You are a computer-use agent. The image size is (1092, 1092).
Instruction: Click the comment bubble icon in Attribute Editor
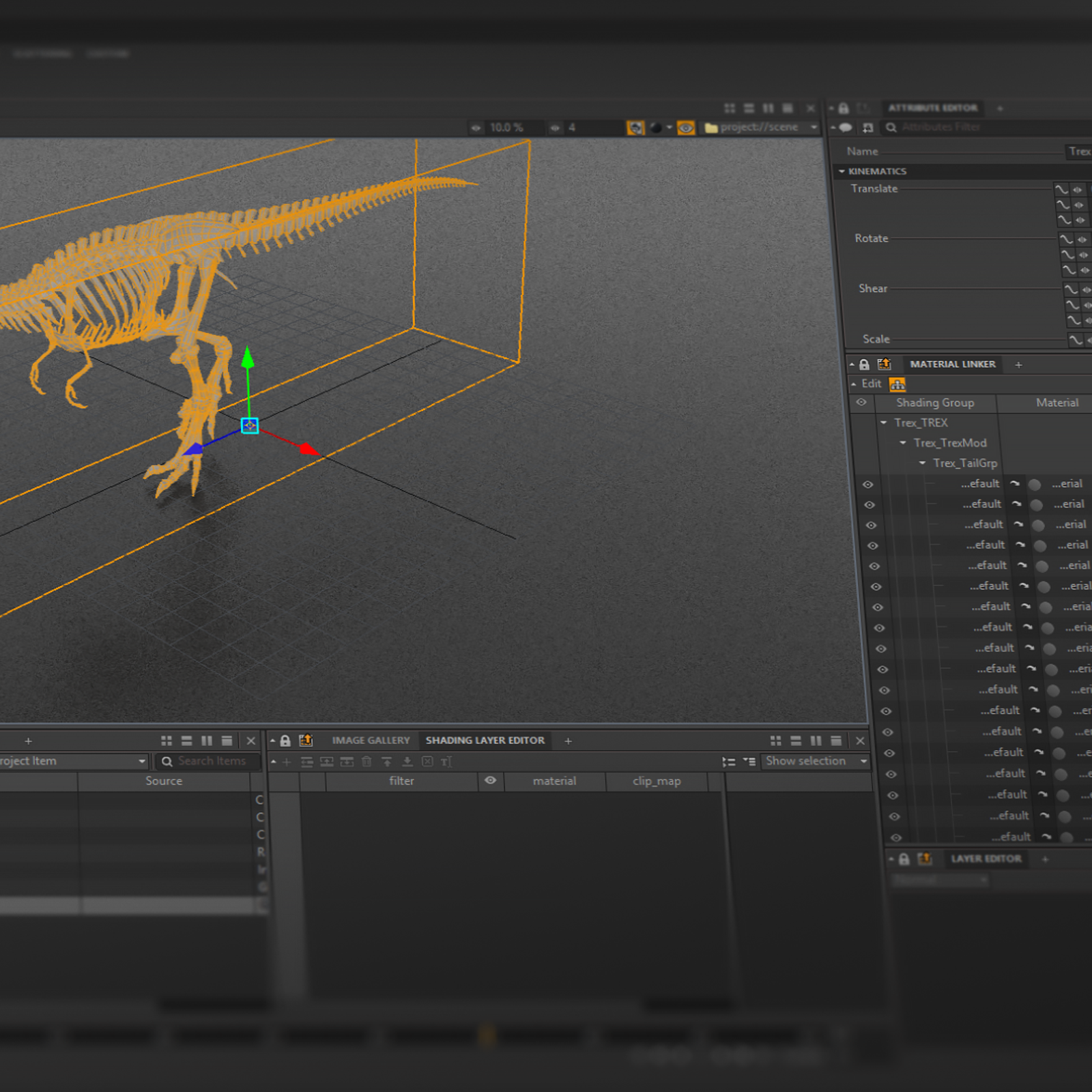click(846, 128)
